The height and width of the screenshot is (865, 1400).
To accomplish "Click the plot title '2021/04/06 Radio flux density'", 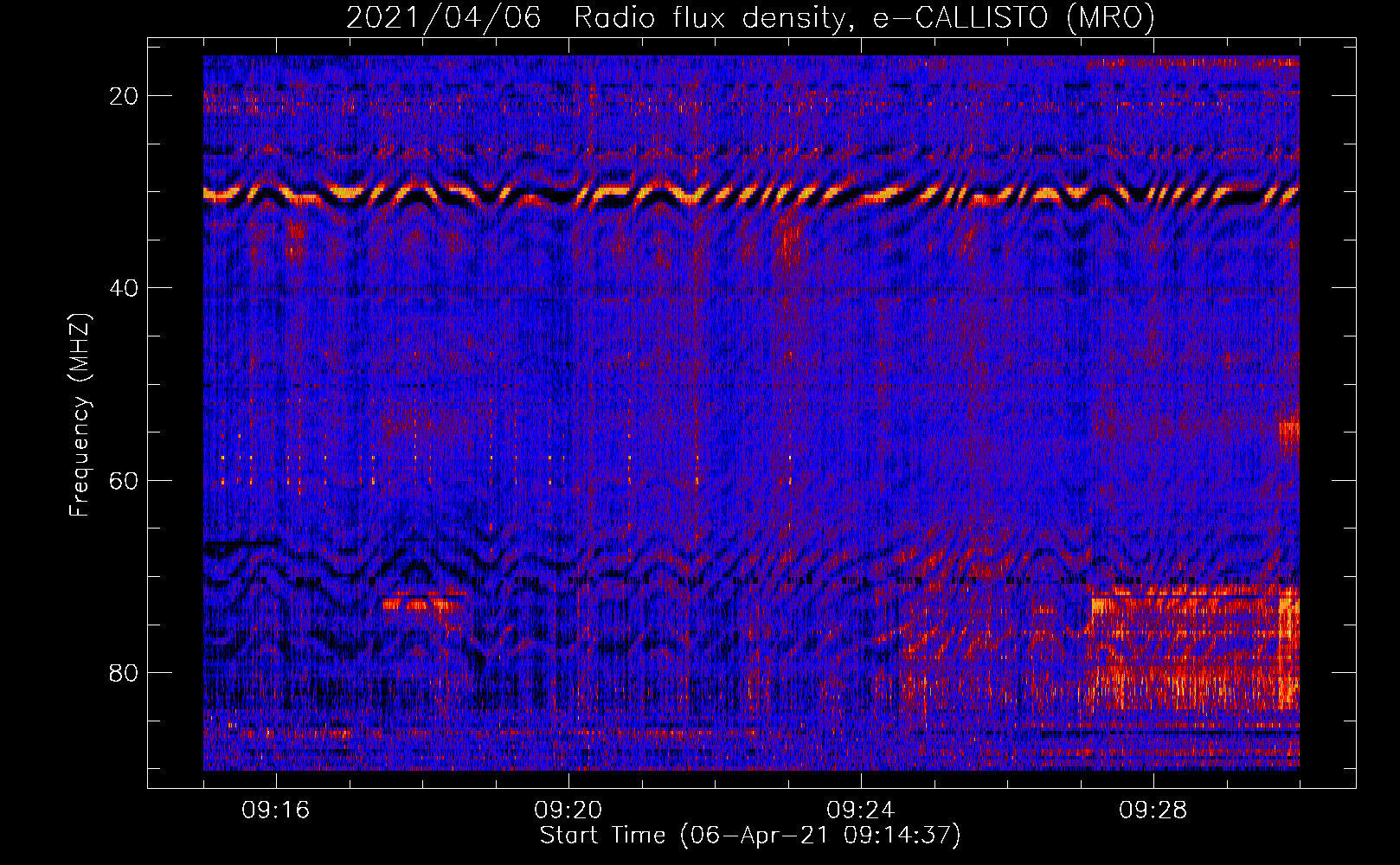I will click(751, 17).
